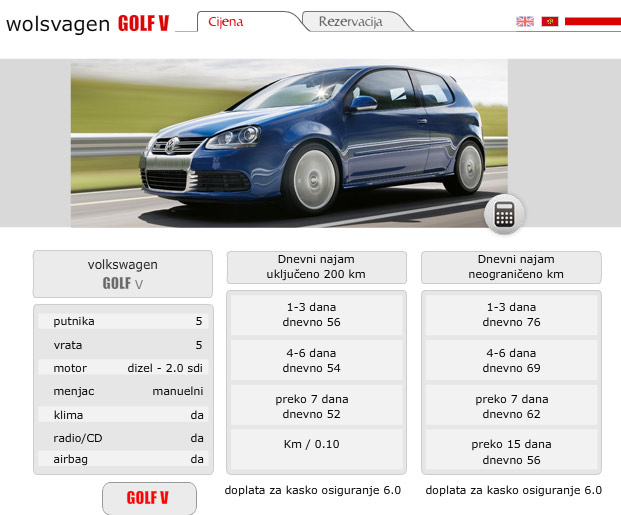Click the radio/CD da row
This screenshot has height=515, width=621.
(123, 438)
